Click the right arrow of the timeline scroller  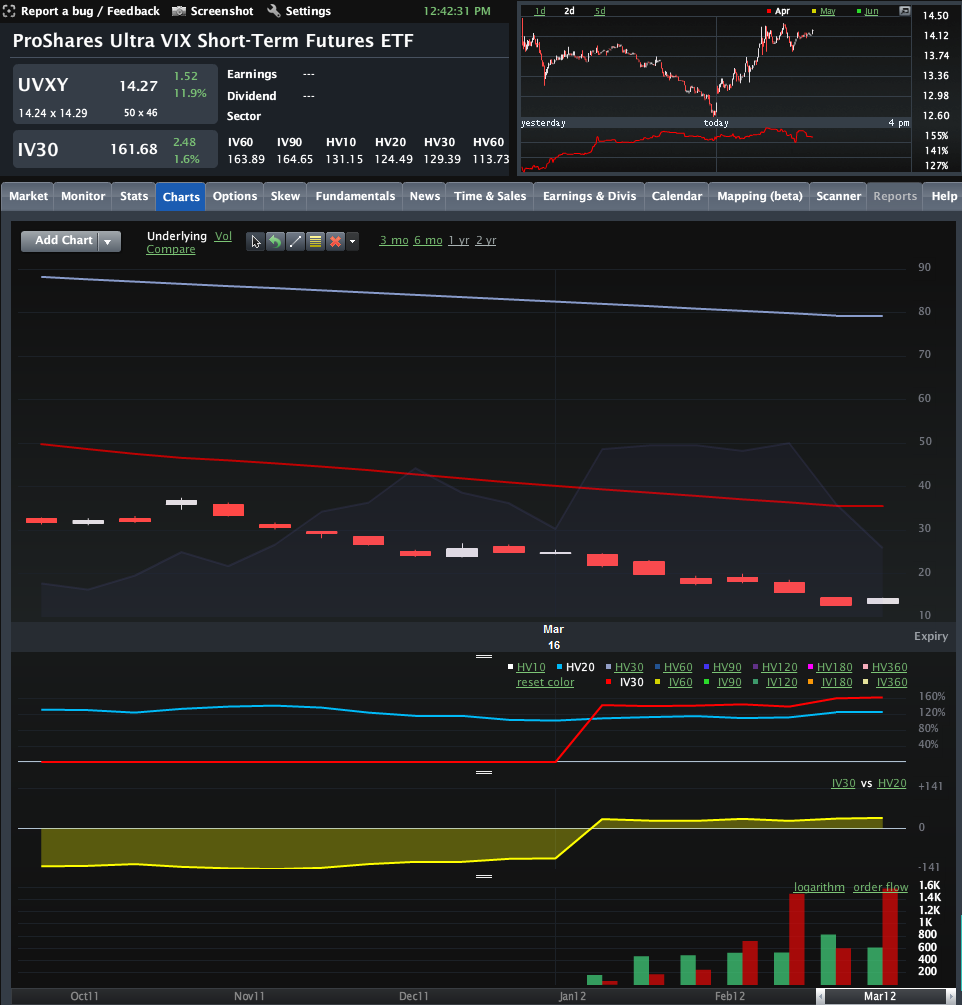coord(950,996)
